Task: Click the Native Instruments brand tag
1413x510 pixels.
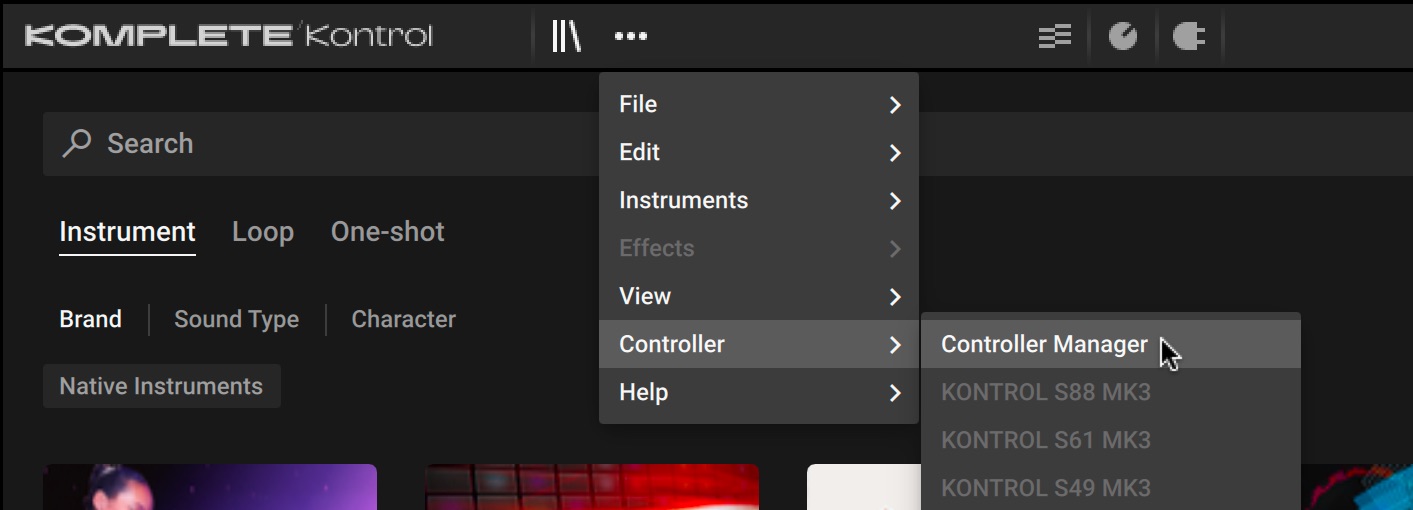Action: coord(161,386)
